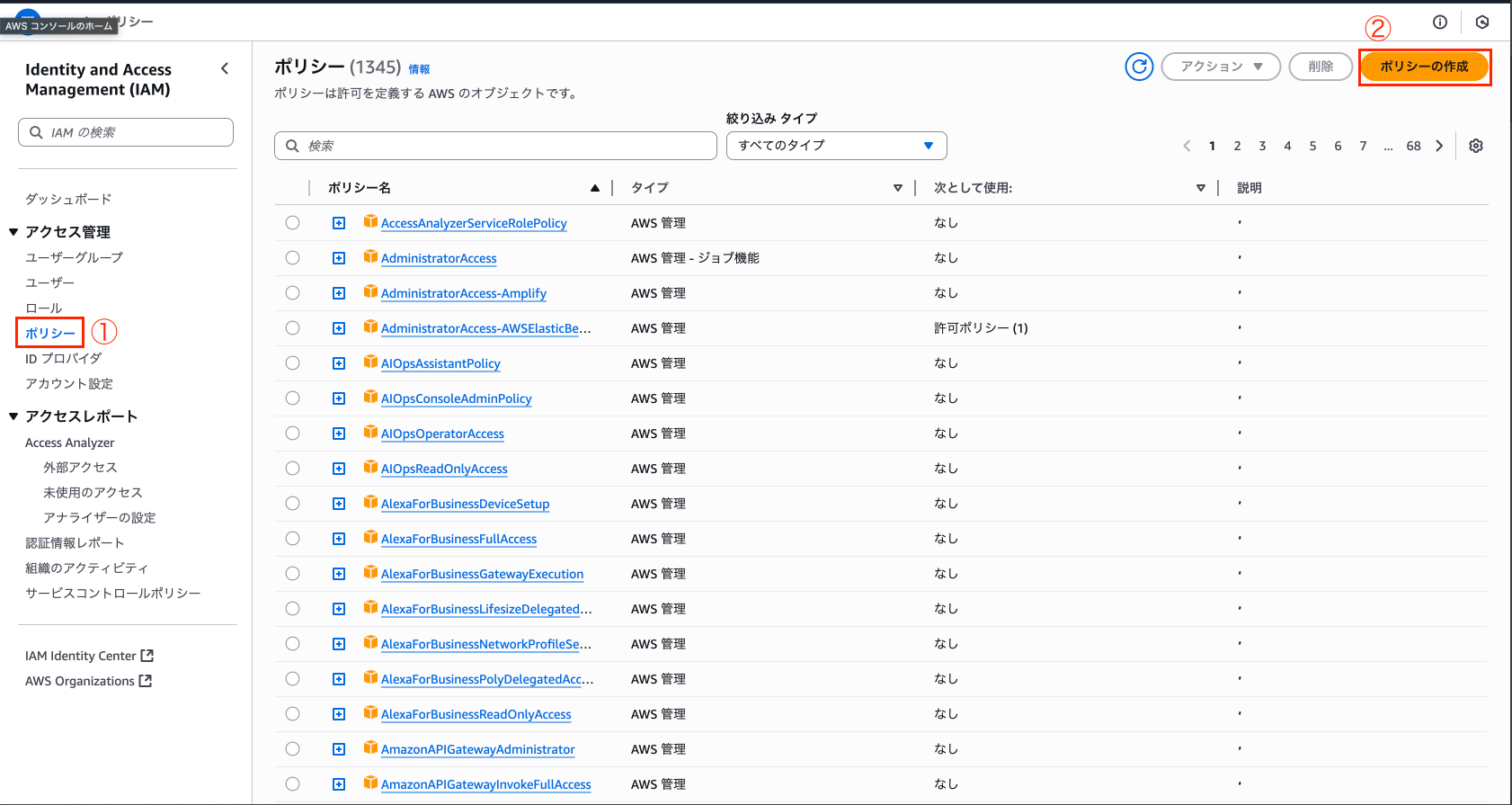Collapse the アクセスレポート section

tap(13, 416)
